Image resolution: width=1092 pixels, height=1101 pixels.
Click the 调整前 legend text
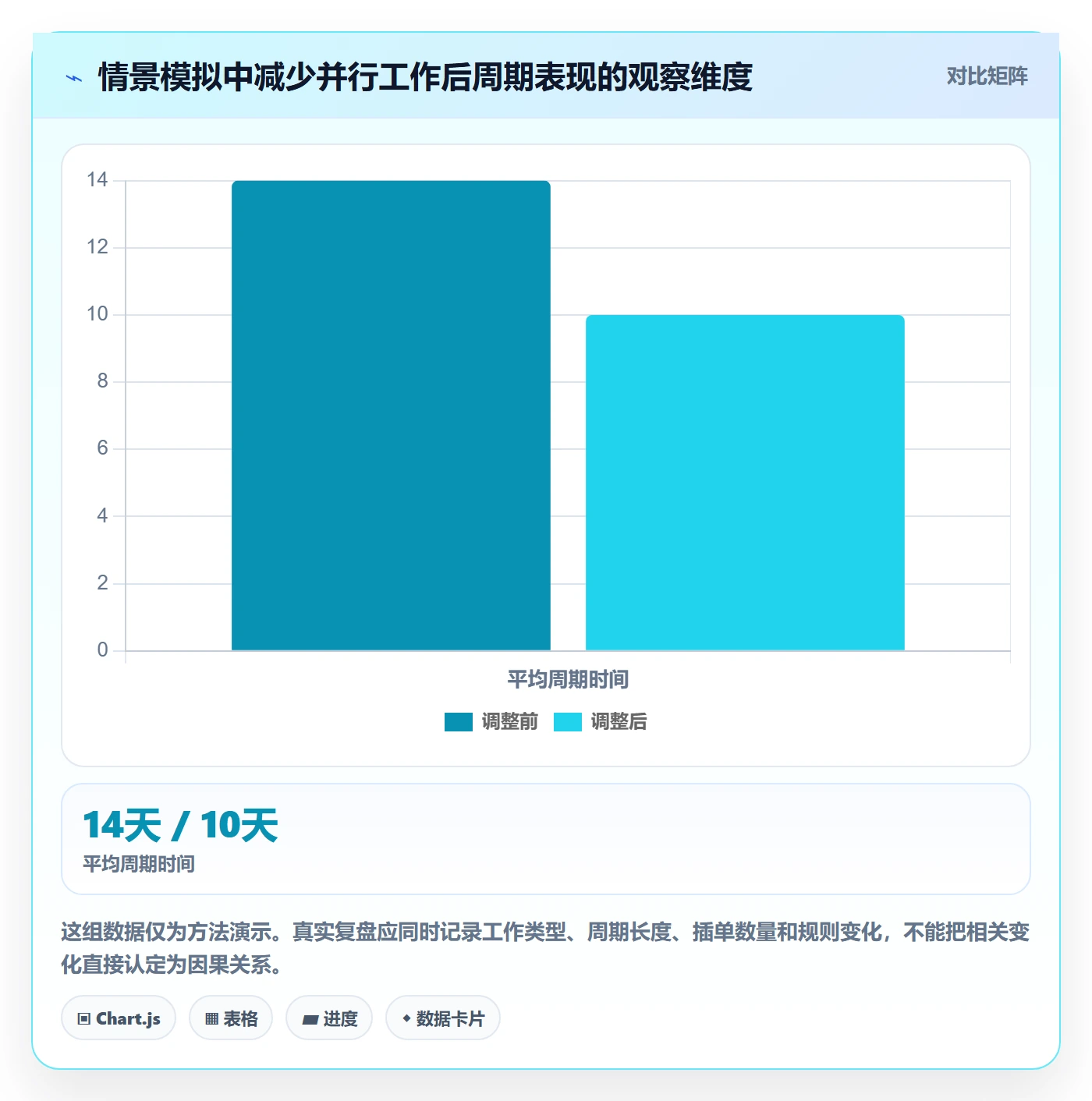coord(509,722)
